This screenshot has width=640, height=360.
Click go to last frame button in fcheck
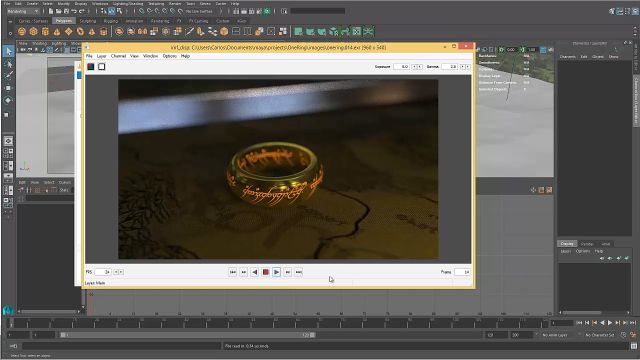(x=298, y=272)
